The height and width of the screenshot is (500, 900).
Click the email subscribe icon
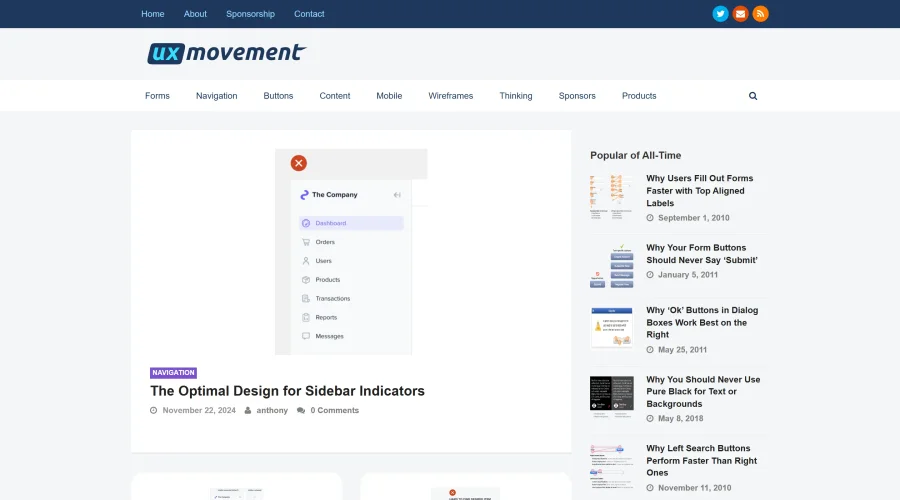click(x=740, y=14)
